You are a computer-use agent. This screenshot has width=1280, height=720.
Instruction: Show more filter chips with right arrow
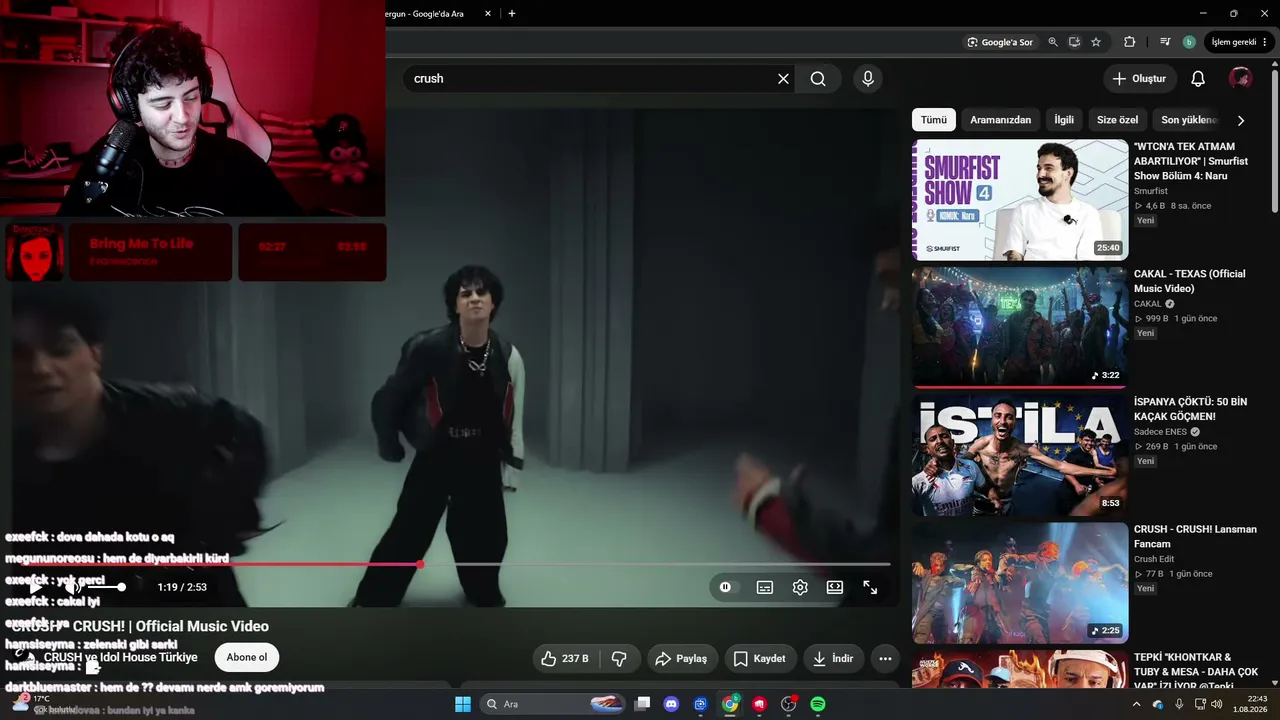pos(1241,120)
